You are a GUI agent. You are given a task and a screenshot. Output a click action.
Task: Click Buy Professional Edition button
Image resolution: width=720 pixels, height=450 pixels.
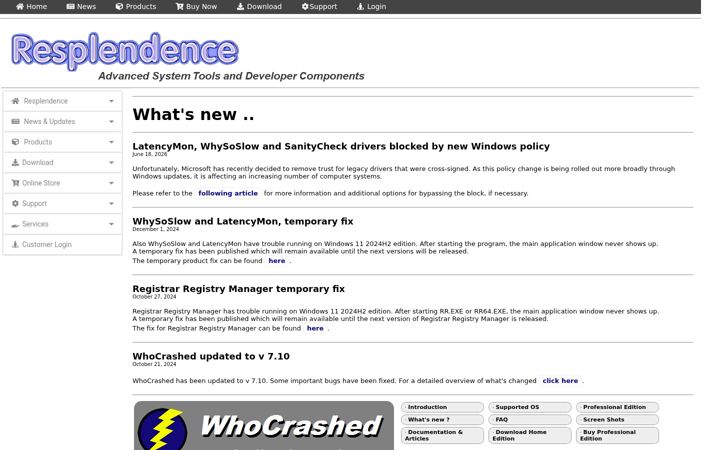coord(618,435)
